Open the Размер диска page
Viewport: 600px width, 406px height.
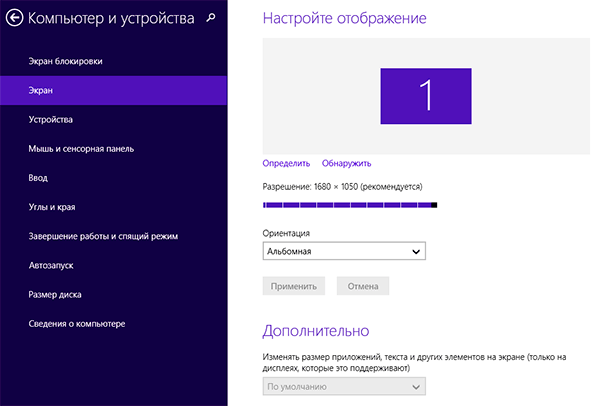[56, 295]
